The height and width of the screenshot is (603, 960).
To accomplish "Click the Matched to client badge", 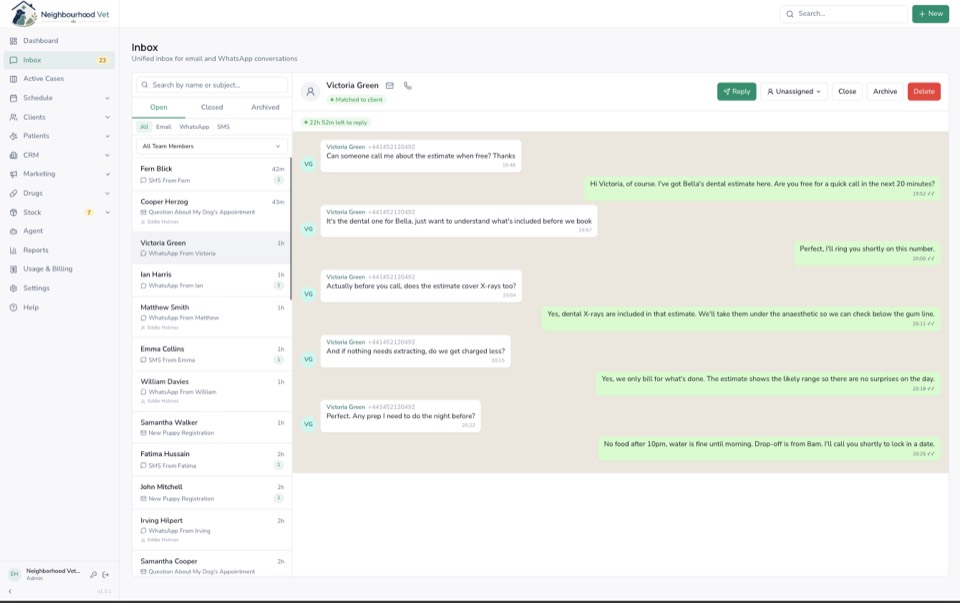I will point(356,100).
